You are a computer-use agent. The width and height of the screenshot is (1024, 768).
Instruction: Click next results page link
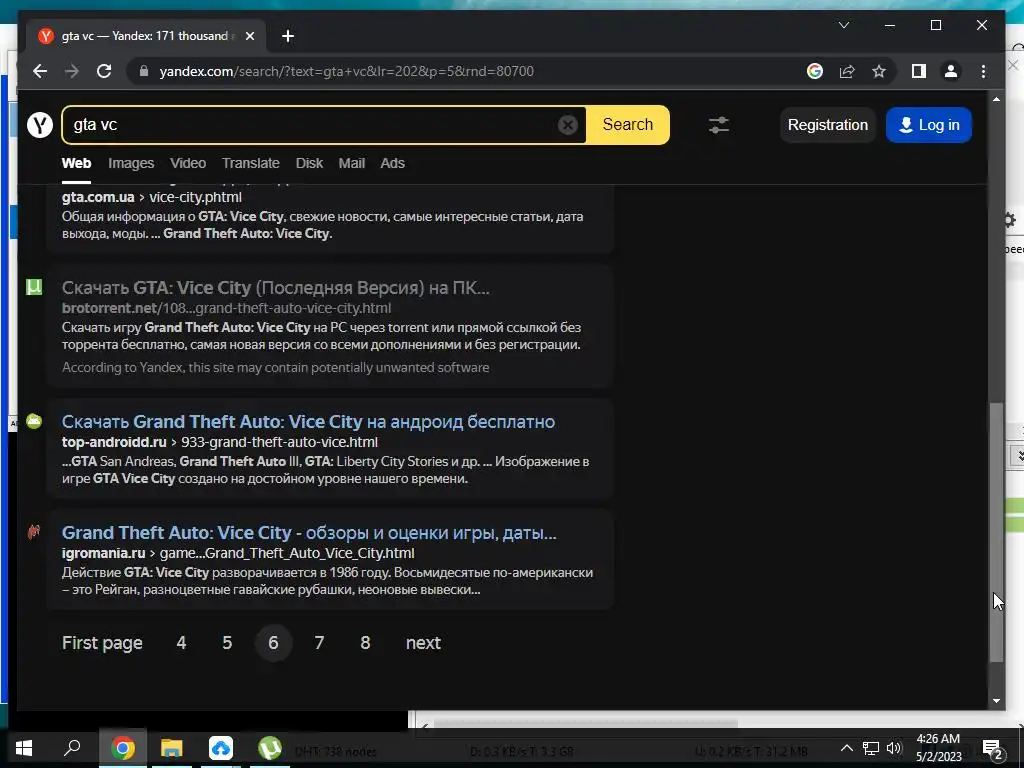423,643
